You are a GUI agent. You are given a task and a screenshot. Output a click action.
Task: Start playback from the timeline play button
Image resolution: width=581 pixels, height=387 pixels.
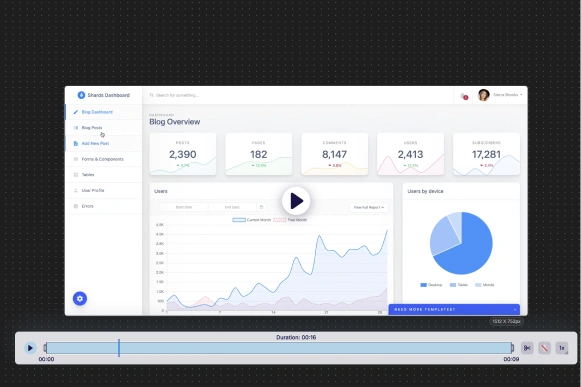coord(30,348)
